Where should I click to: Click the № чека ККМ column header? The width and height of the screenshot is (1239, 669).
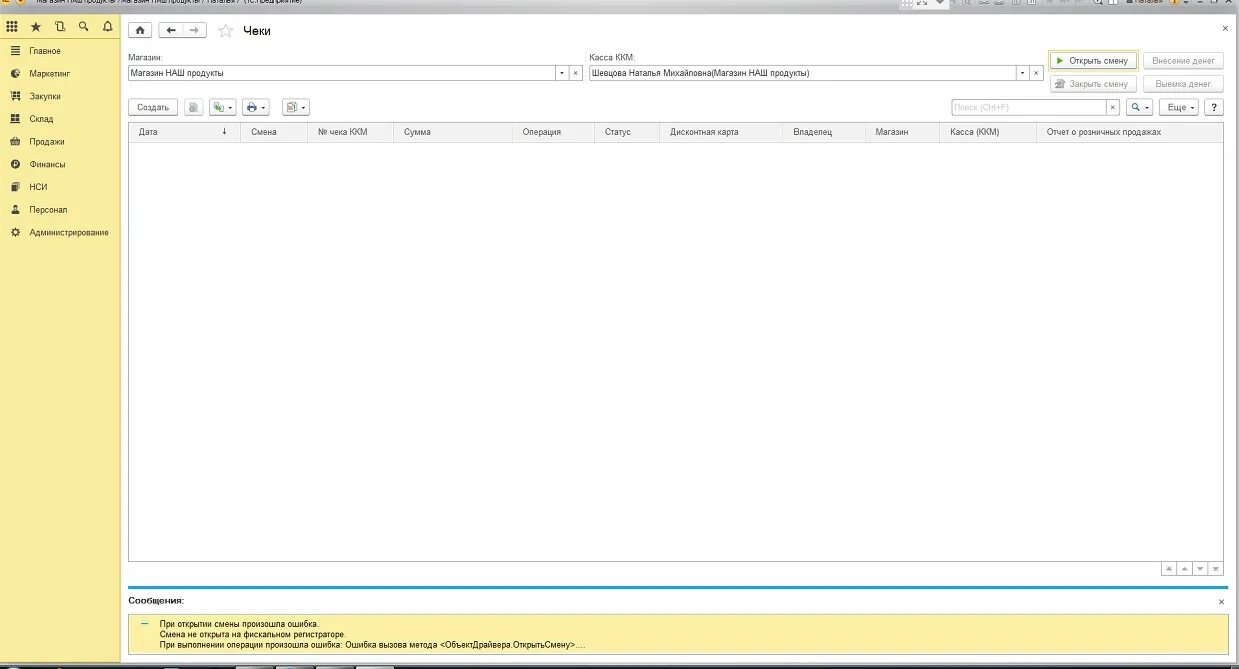click(350, 132)
